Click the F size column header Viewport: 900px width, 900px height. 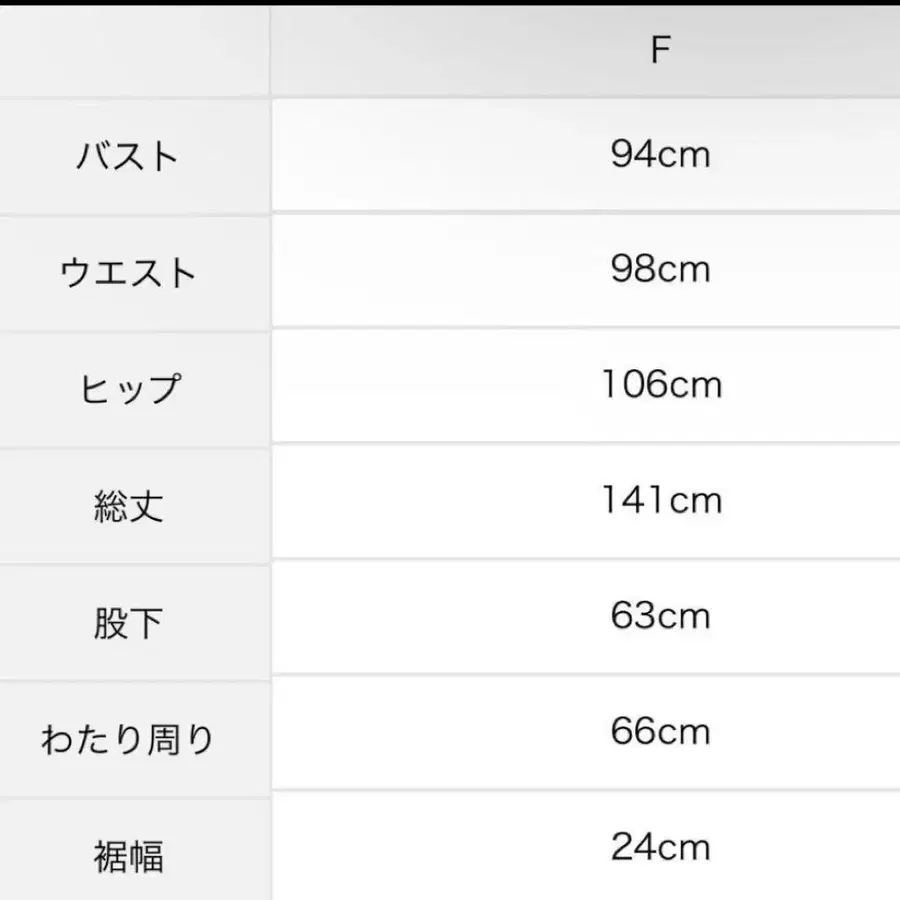tap(659, 50)
